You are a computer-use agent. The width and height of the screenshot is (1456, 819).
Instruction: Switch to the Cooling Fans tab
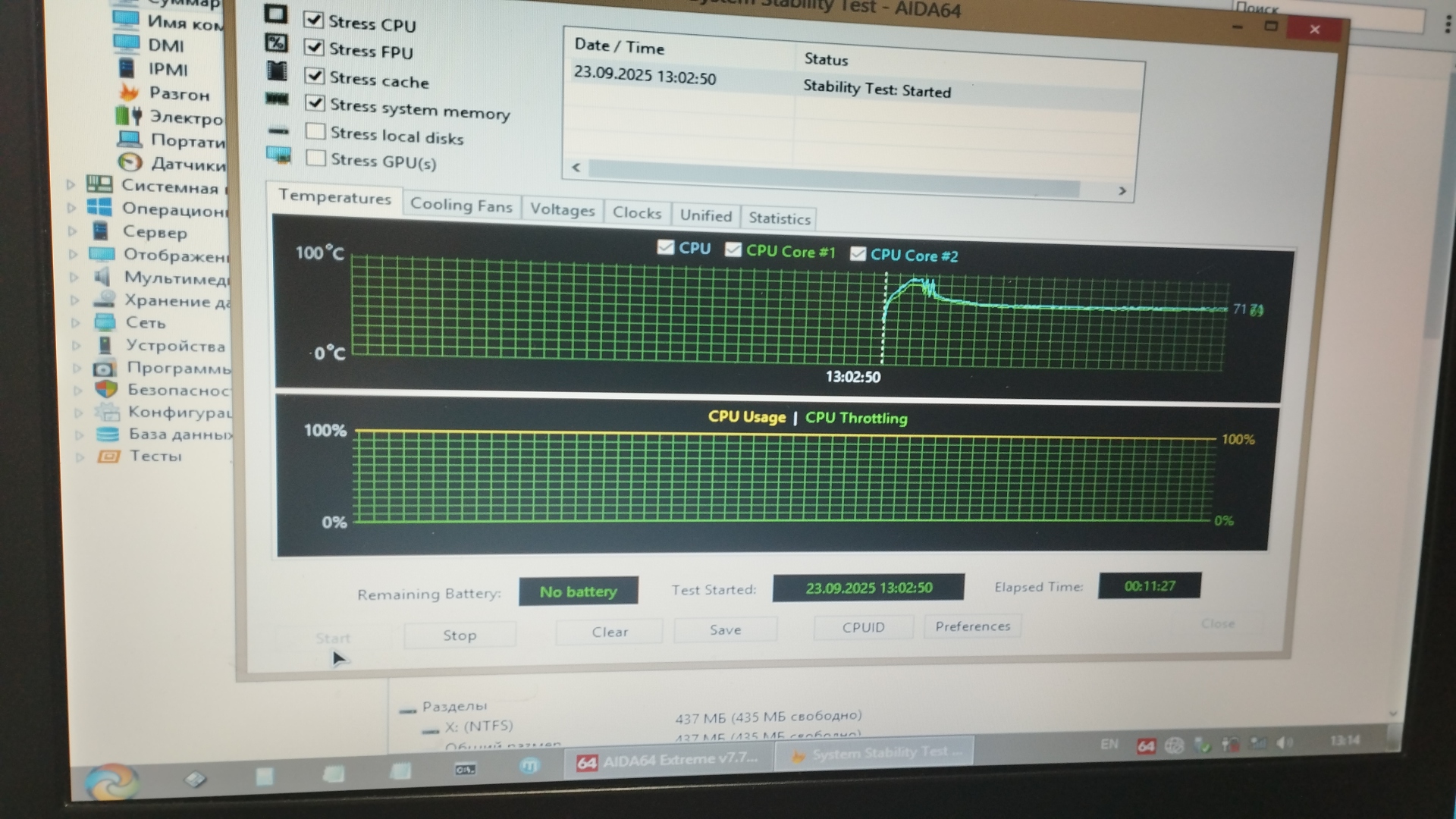tap(460, 206)
